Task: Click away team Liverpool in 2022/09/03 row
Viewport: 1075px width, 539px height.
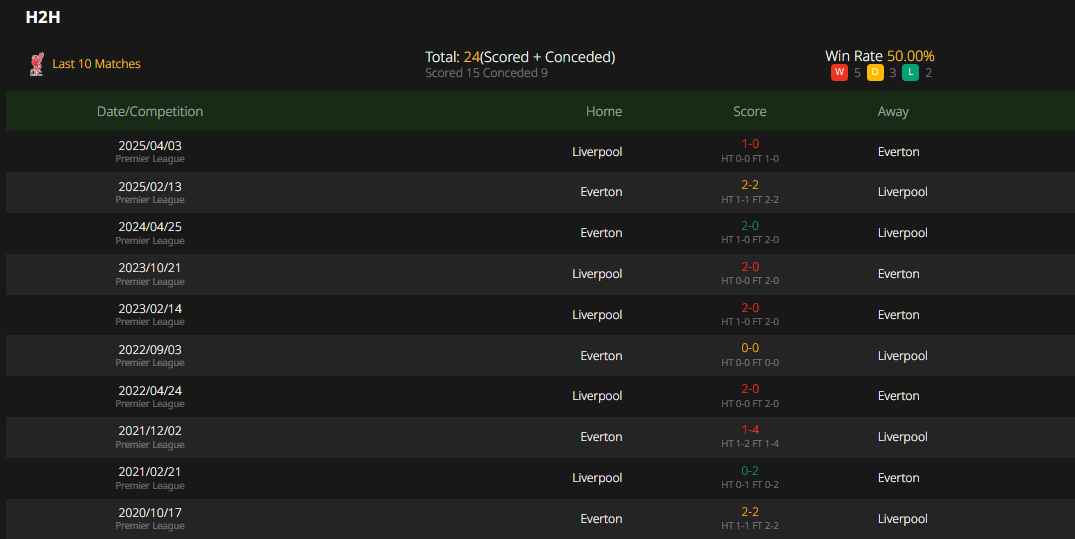Action: tap(903, 357)
